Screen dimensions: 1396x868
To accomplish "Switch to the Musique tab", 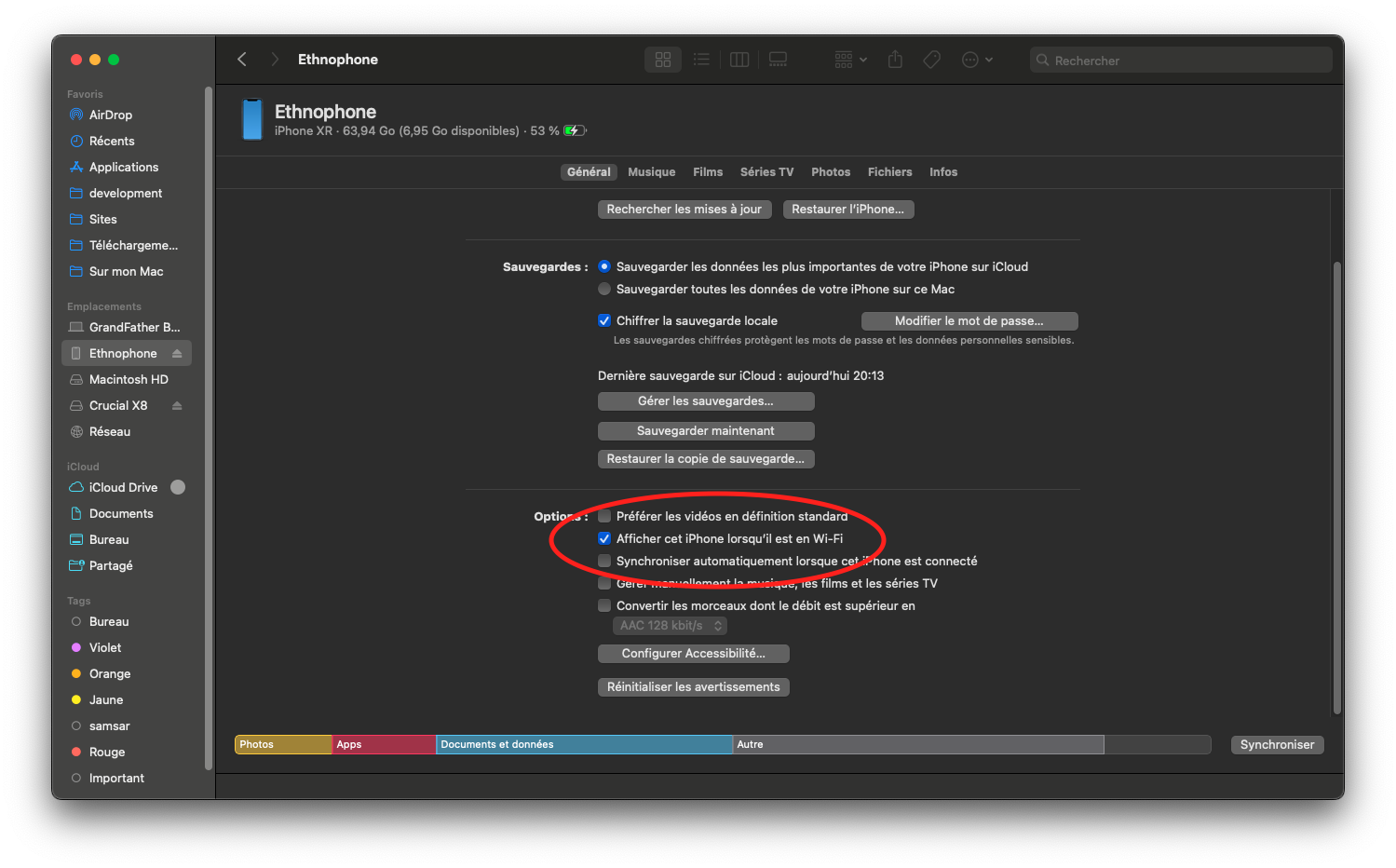I will click(x=652, y=172).
